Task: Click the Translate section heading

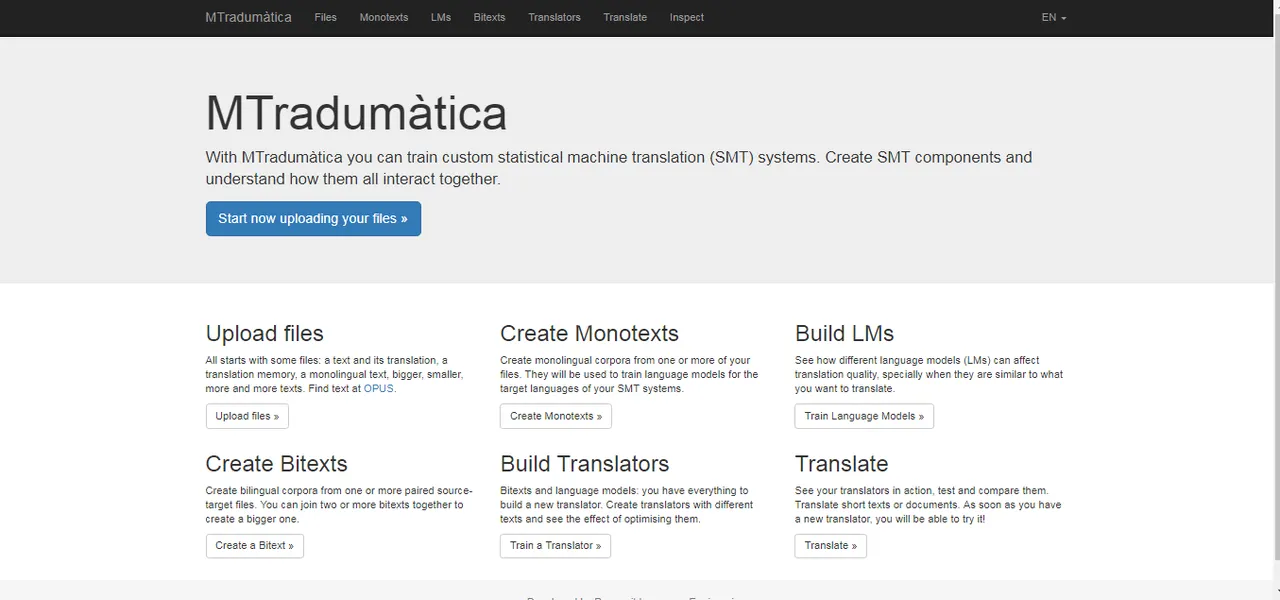Action: click(841, 464)
